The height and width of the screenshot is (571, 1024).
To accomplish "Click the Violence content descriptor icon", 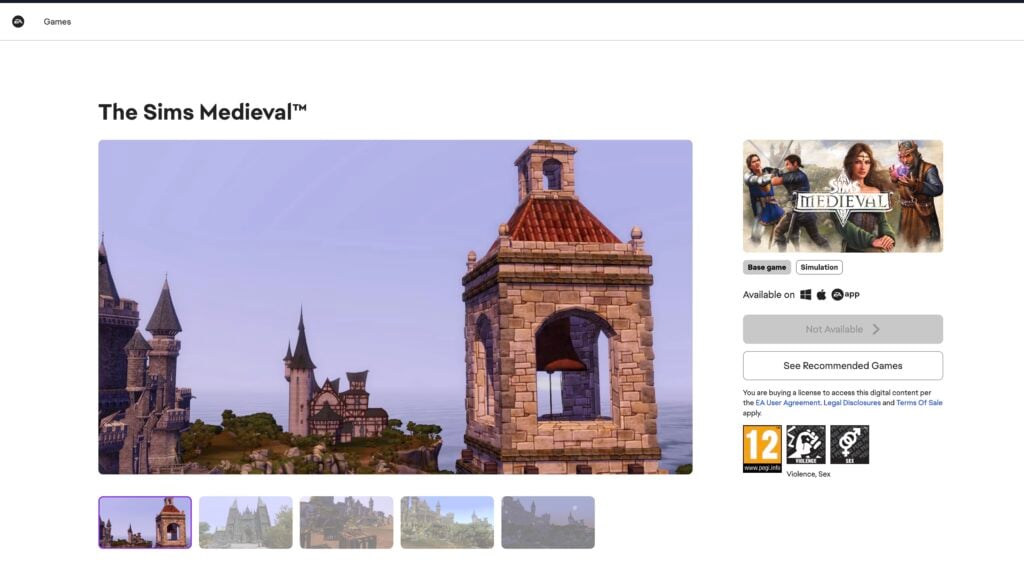I will [x=806, y=444].
